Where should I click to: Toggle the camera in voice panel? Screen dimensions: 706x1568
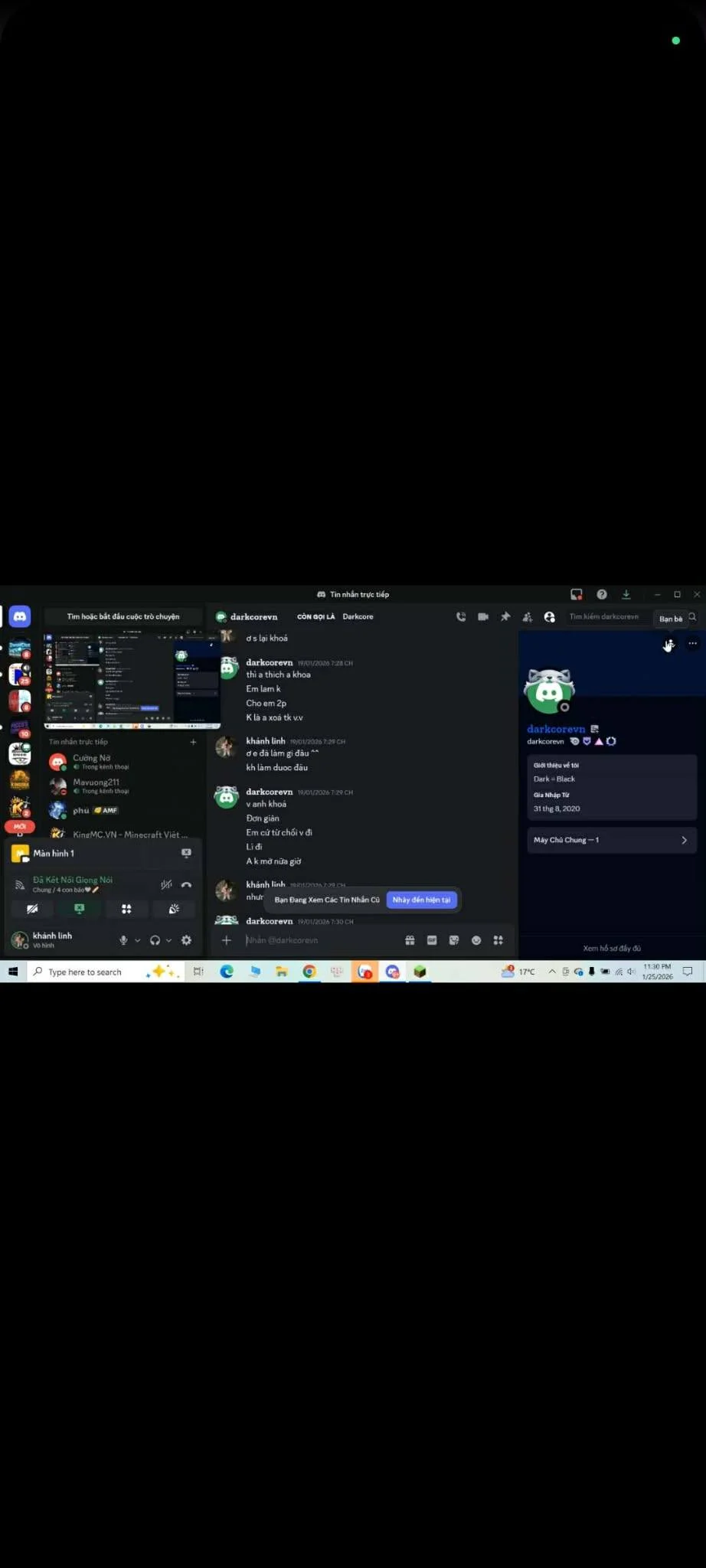[32, 909]
